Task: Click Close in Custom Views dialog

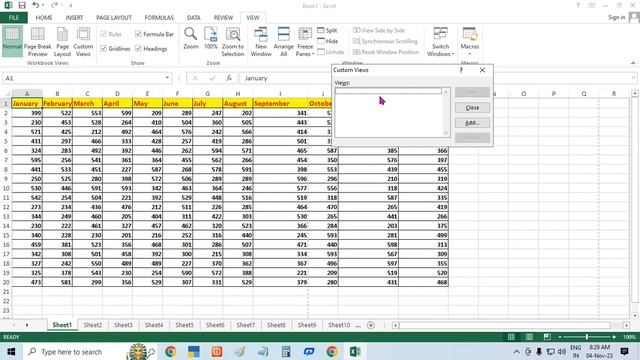Action: [x=472, y=108]
